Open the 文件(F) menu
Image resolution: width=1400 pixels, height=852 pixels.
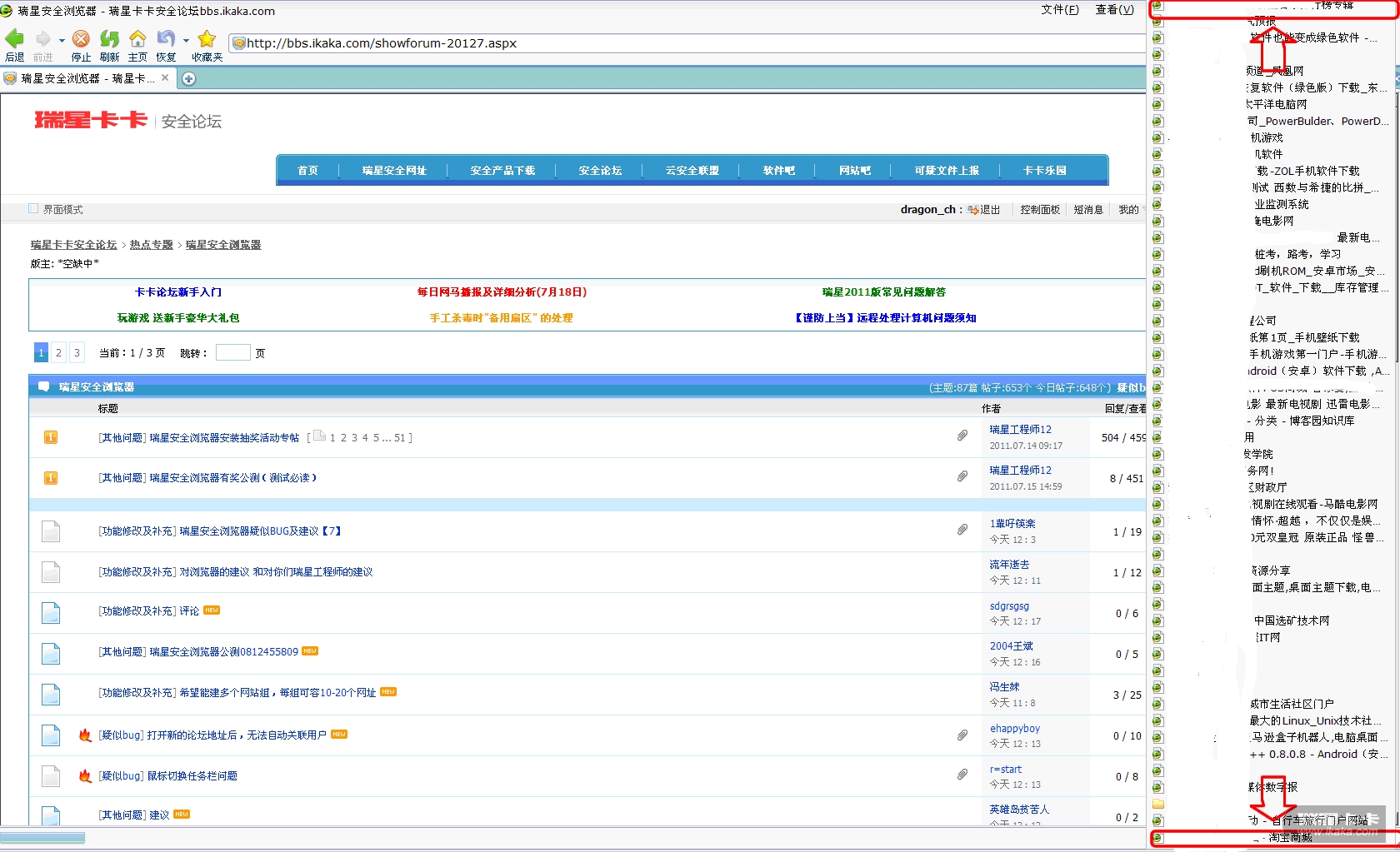pyautogui.click(x=1059, y=10)
